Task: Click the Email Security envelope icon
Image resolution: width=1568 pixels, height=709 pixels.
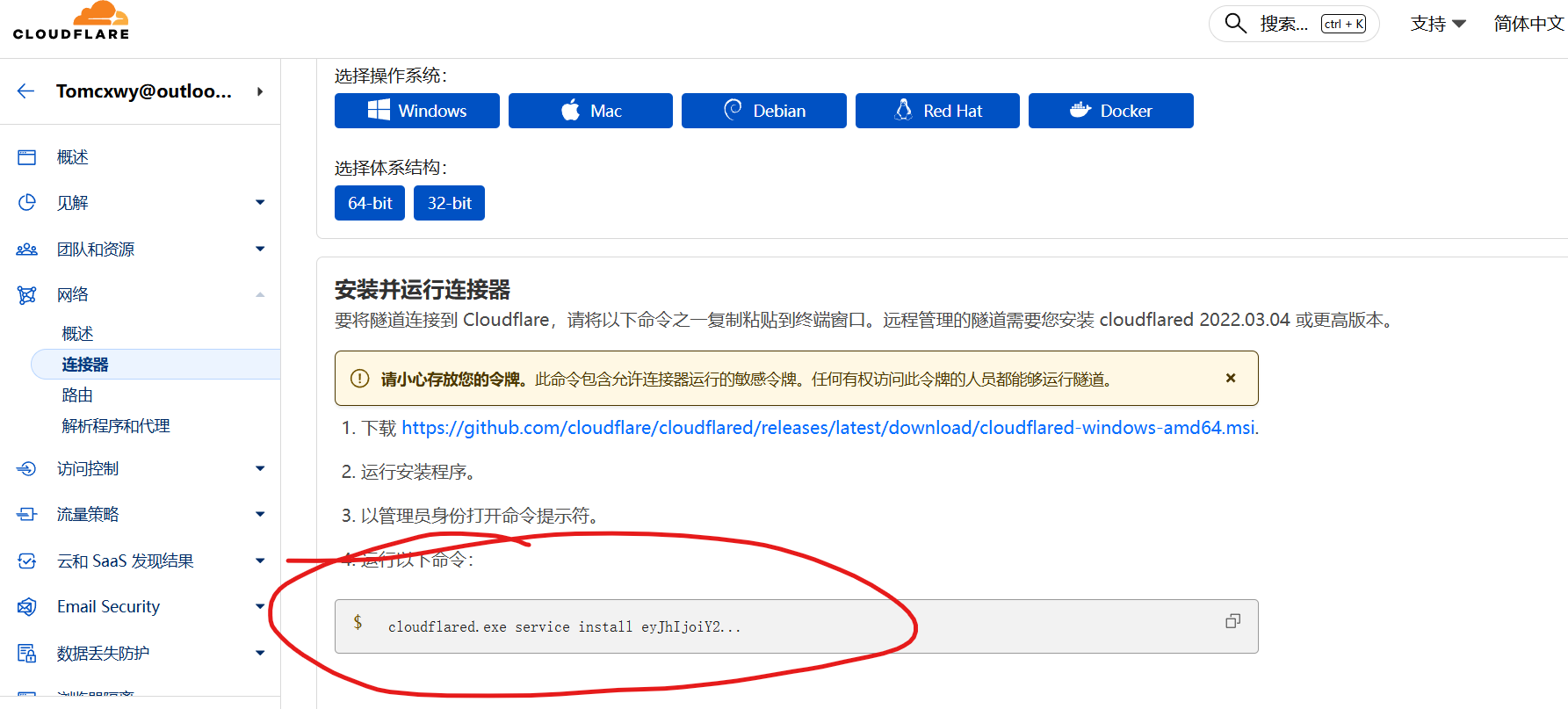Action: (x=27, y=607)
